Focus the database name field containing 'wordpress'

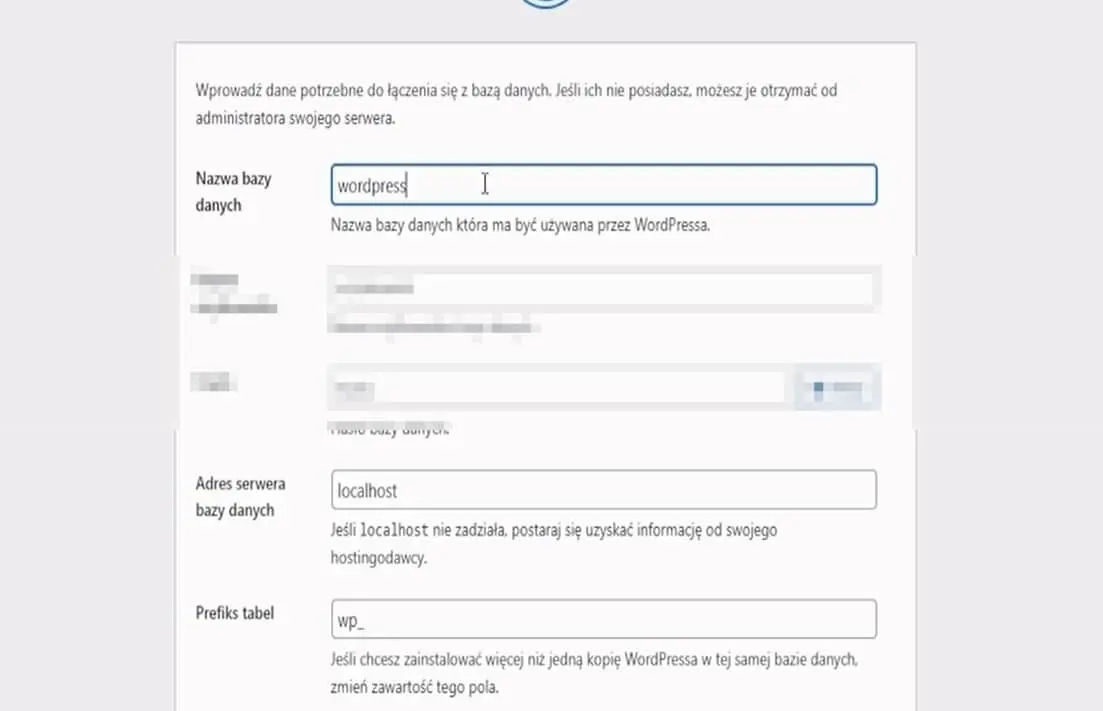pyautogui.click(x=603, y=185)
